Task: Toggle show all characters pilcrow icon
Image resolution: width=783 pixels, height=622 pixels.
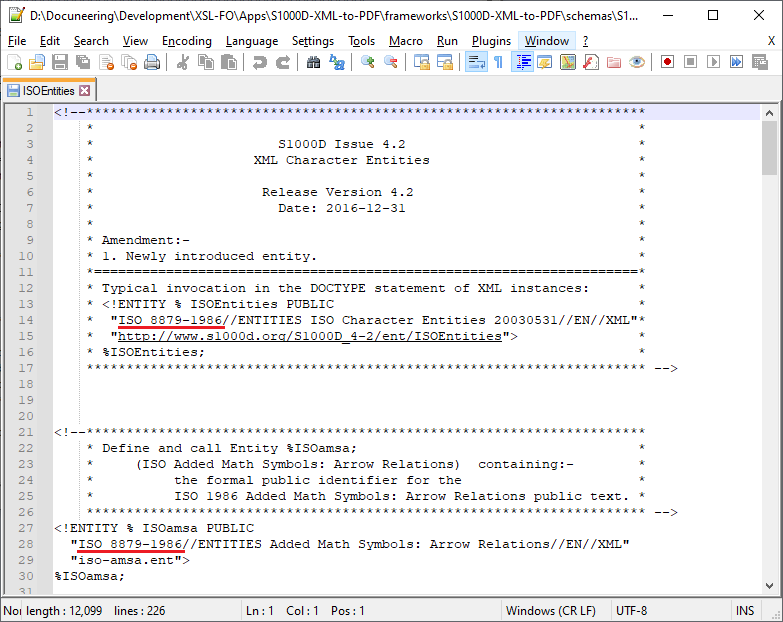Action: coord(498,62)
